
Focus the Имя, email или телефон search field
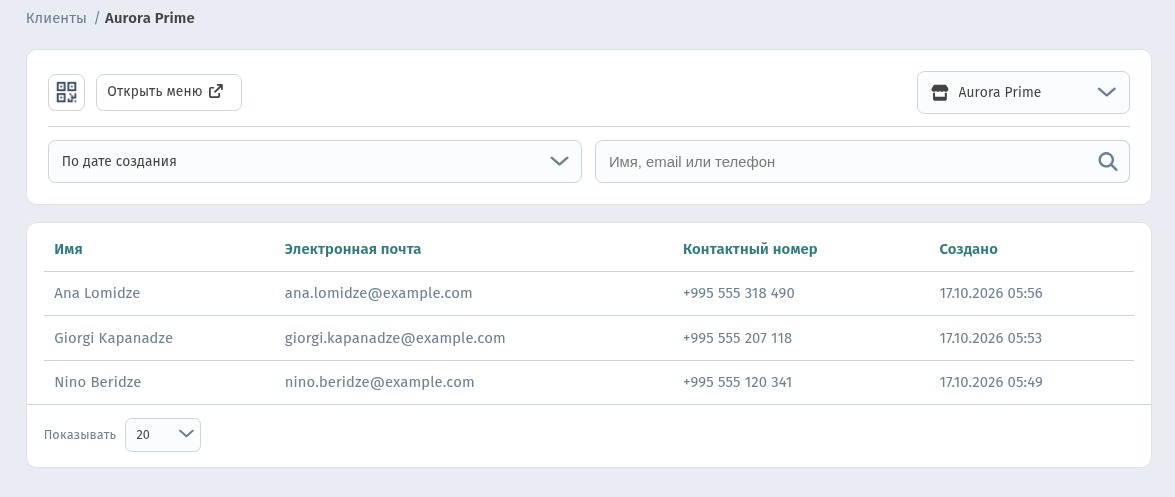(x=862, y=161)
